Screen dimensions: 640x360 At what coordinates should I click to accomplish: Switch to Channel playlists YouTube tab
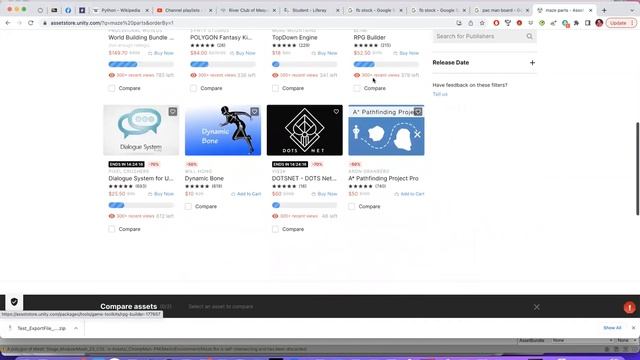[x=183, y=10]
